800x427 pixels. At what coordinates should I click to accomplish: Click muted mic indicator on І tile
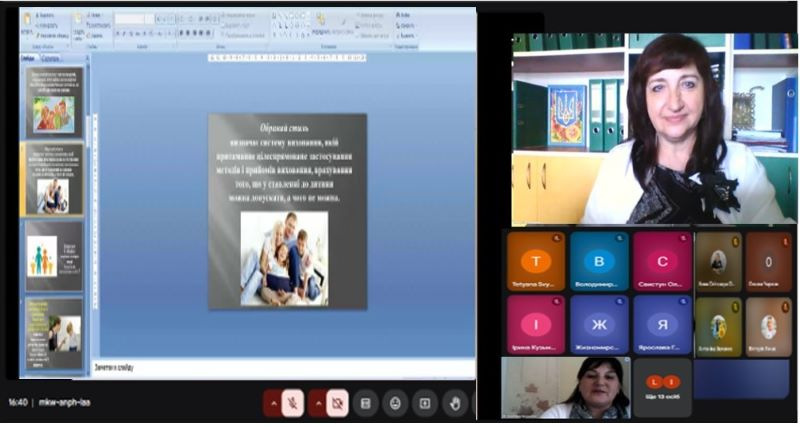tap(557, 301)
